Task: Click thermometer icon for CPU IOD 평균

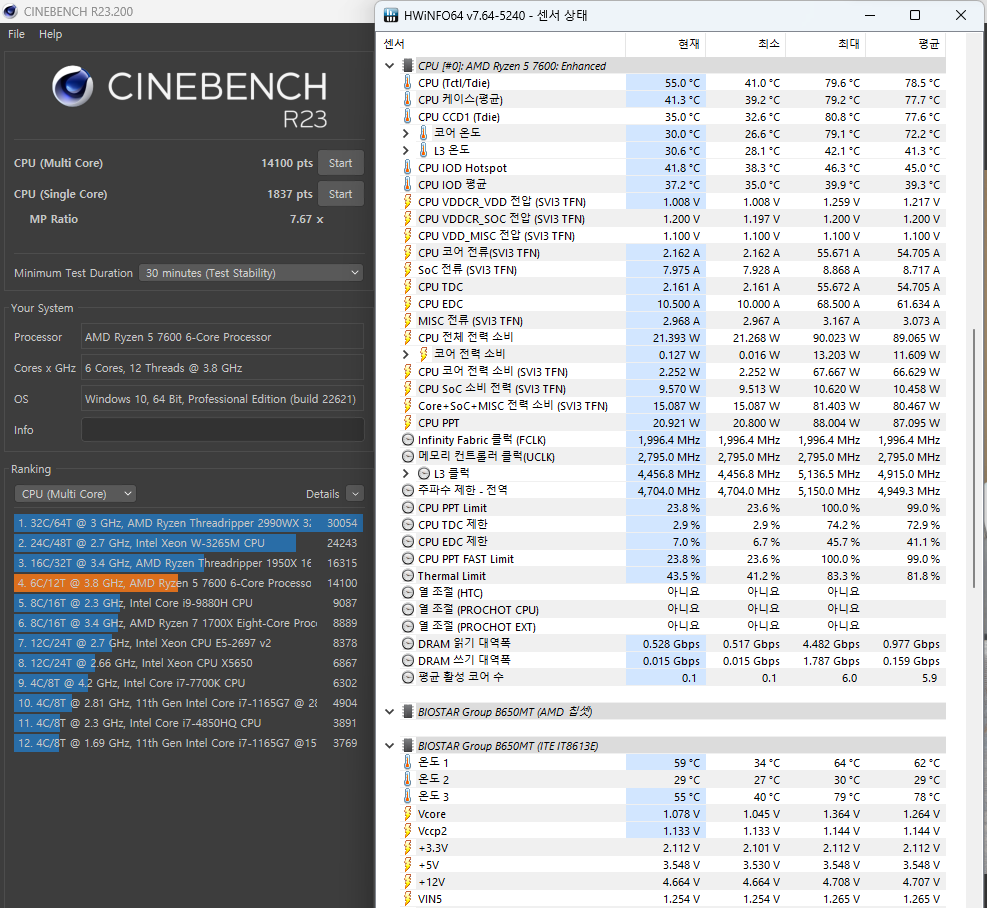Action: tap(407, 184)
